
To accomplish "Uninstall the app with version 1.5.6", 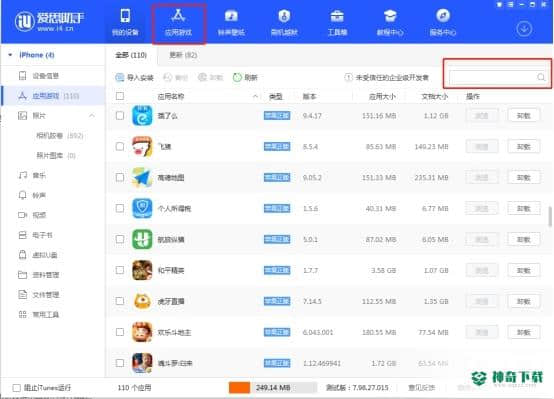I will [524, 208].
